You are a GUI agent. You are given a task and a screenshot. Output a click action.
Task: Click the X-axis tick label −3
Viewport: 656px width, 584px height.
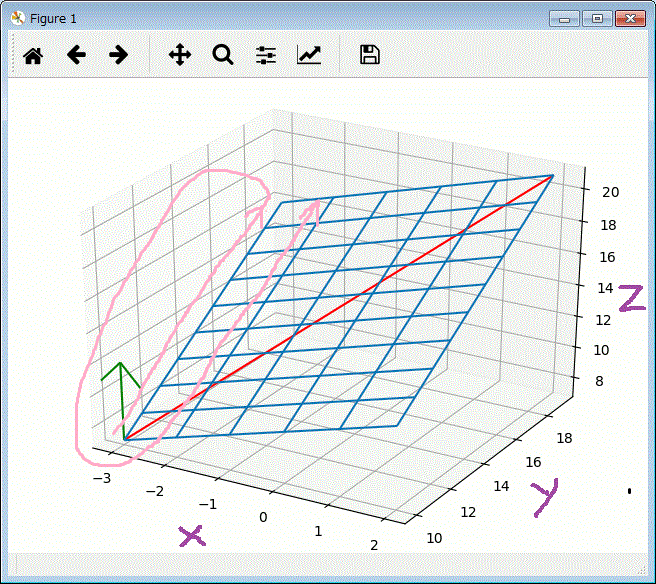point(101,477)
